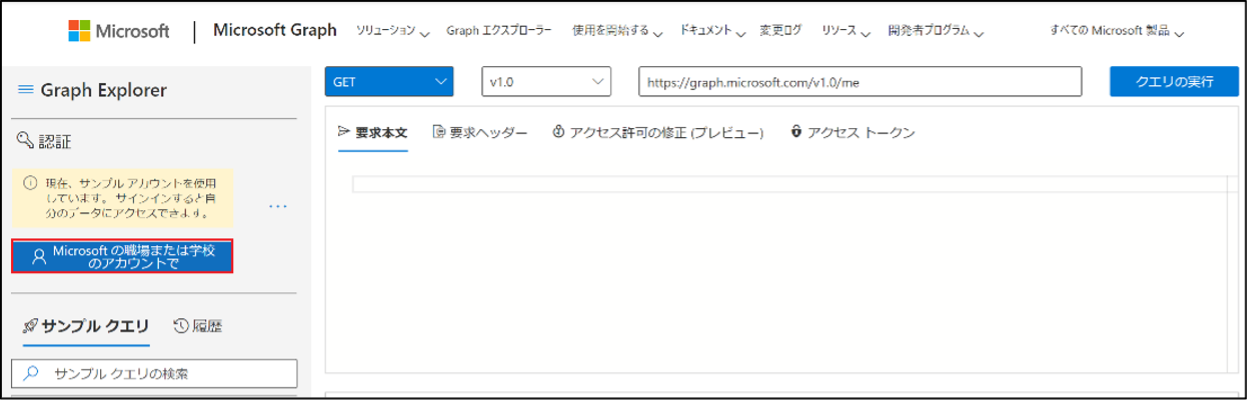Click the Microsoft logo
Screen dimensions: 1247x400
click(119, 31)
